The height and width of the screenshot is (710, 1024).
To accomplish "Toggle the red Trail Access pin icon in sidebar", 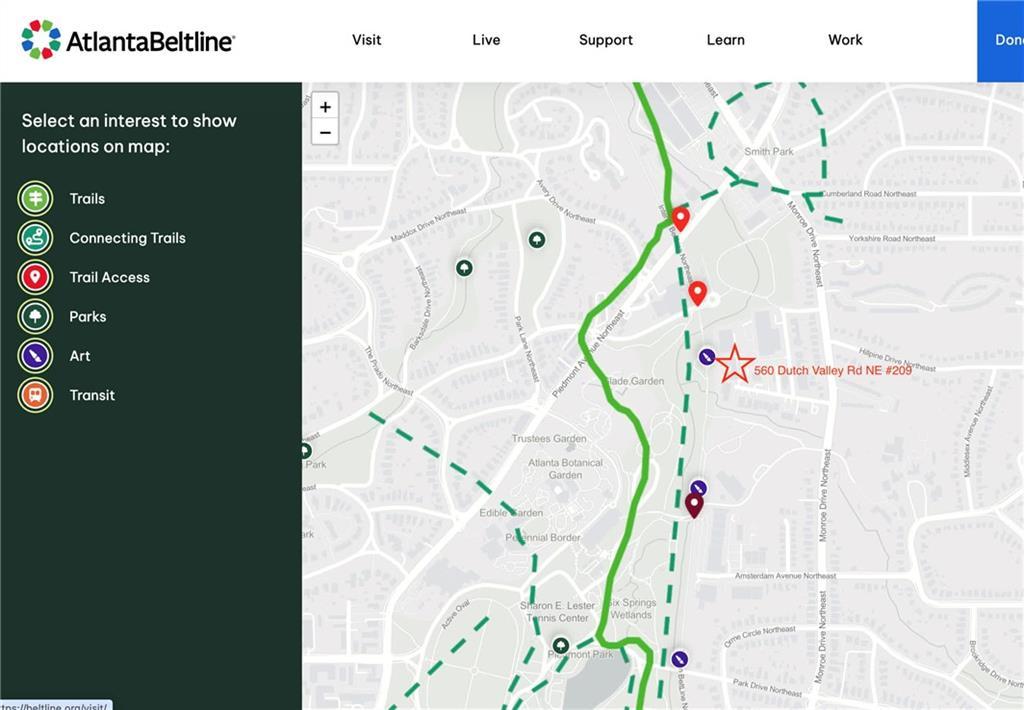I will point(35,277).
